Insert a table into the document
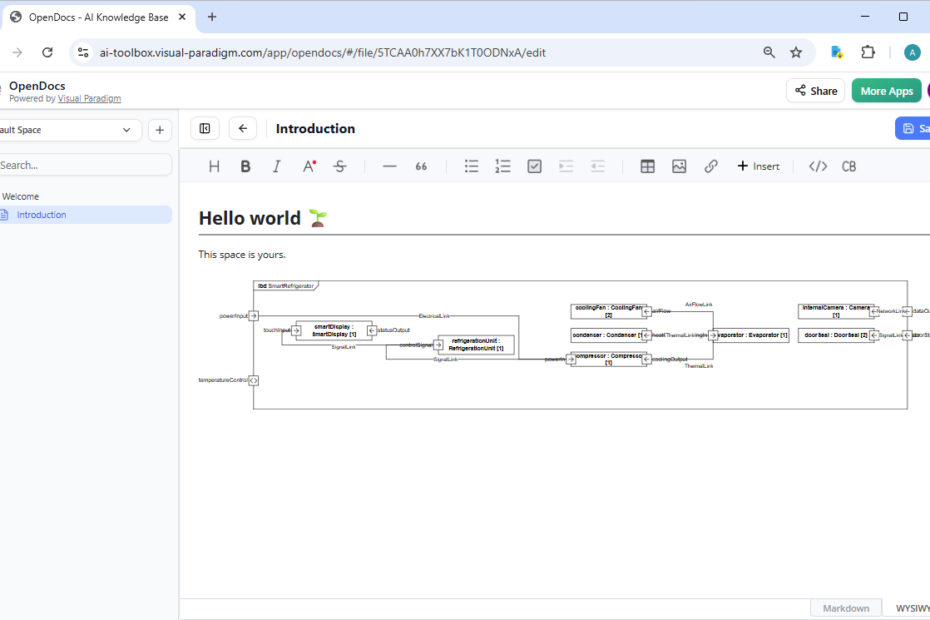Viewport: 930px width, 620px height. click(x=647, y=166)
